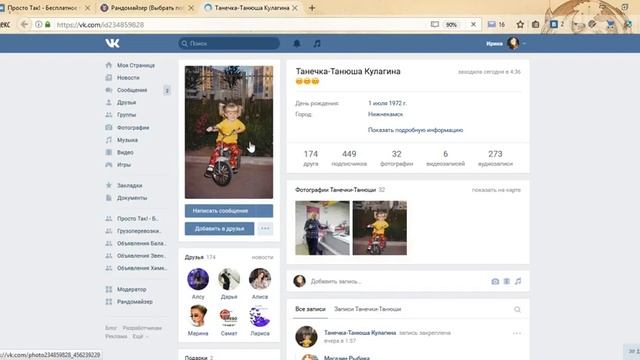Search wall posts with magnifier icon
640x360 pixels.
[x=517, y=309]
